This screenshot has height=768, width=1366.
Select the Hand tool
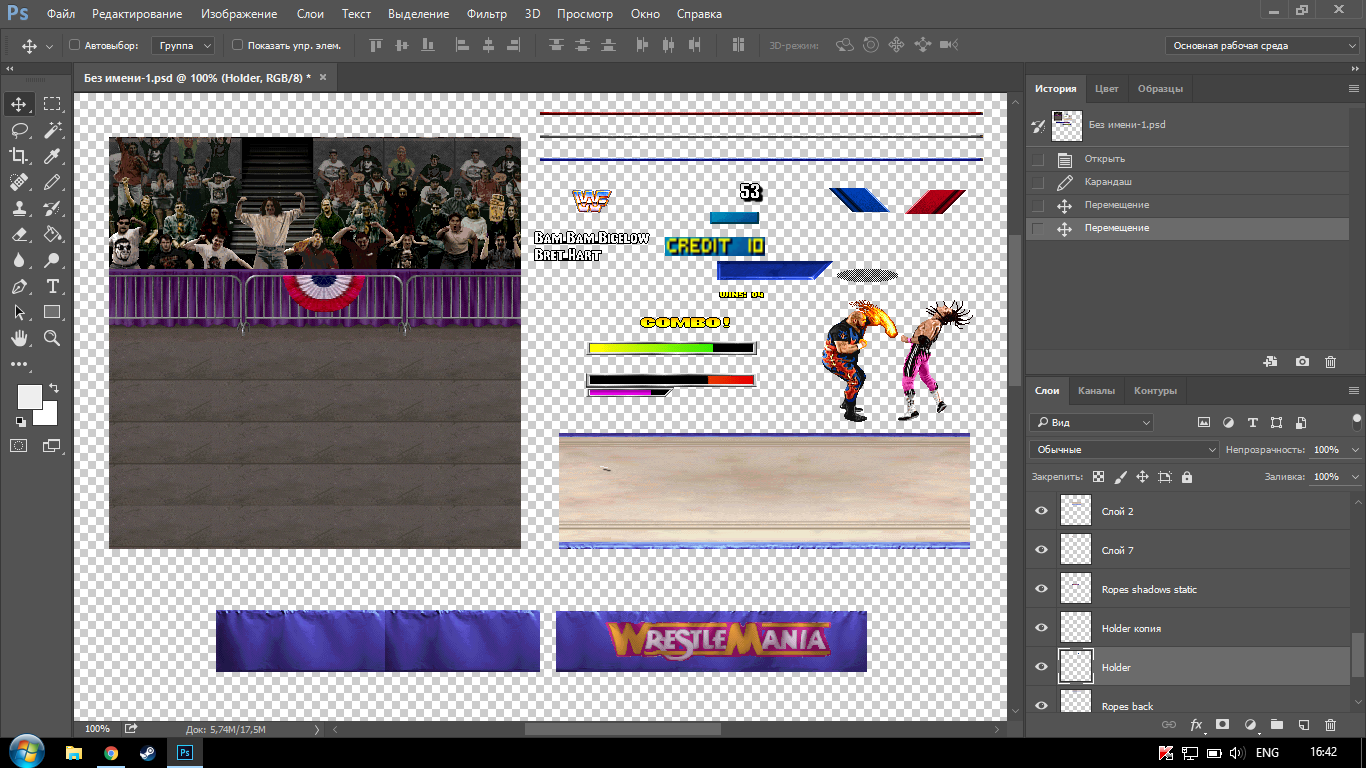19,338
